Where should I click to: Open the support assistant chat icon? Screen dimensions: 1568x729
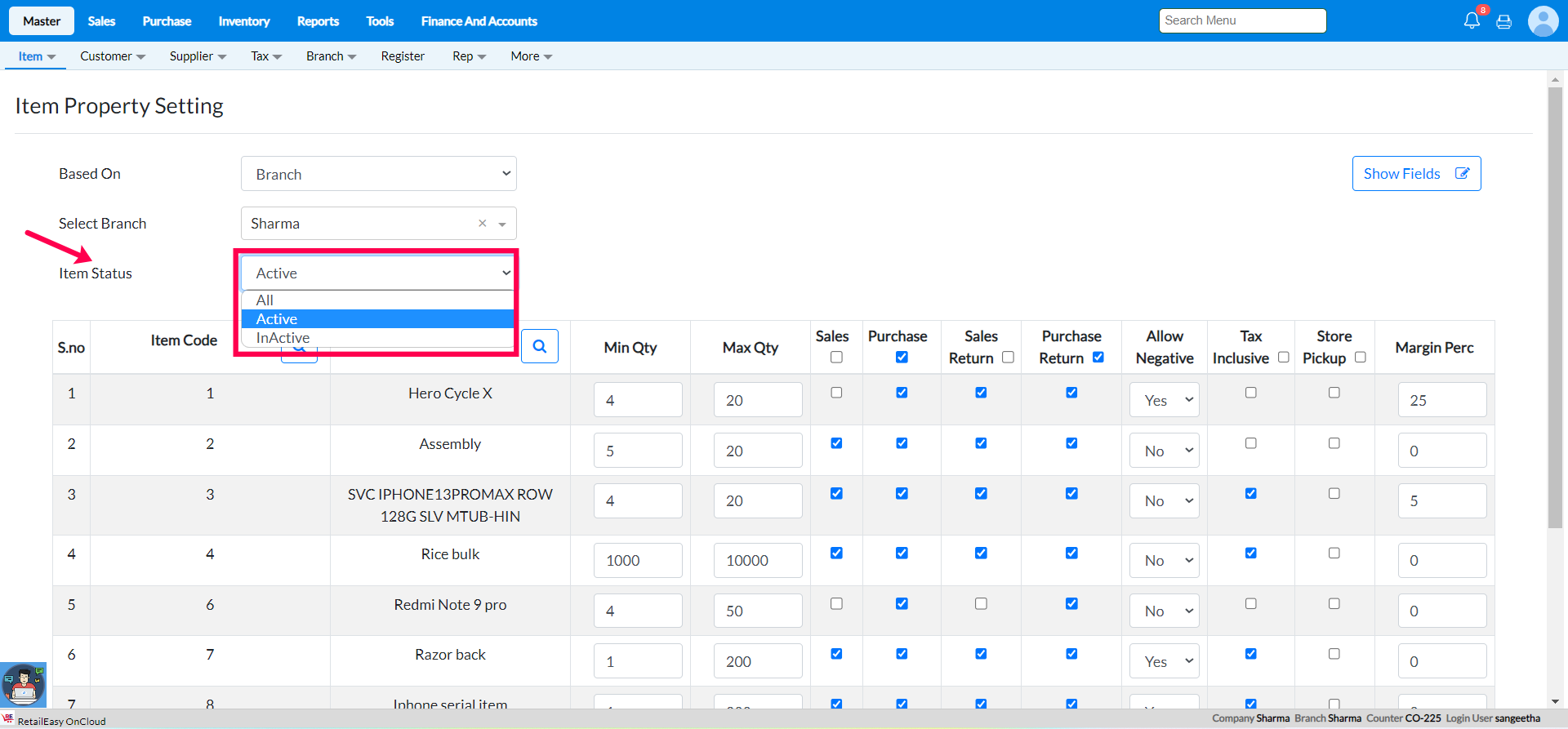tap(23, 684)
